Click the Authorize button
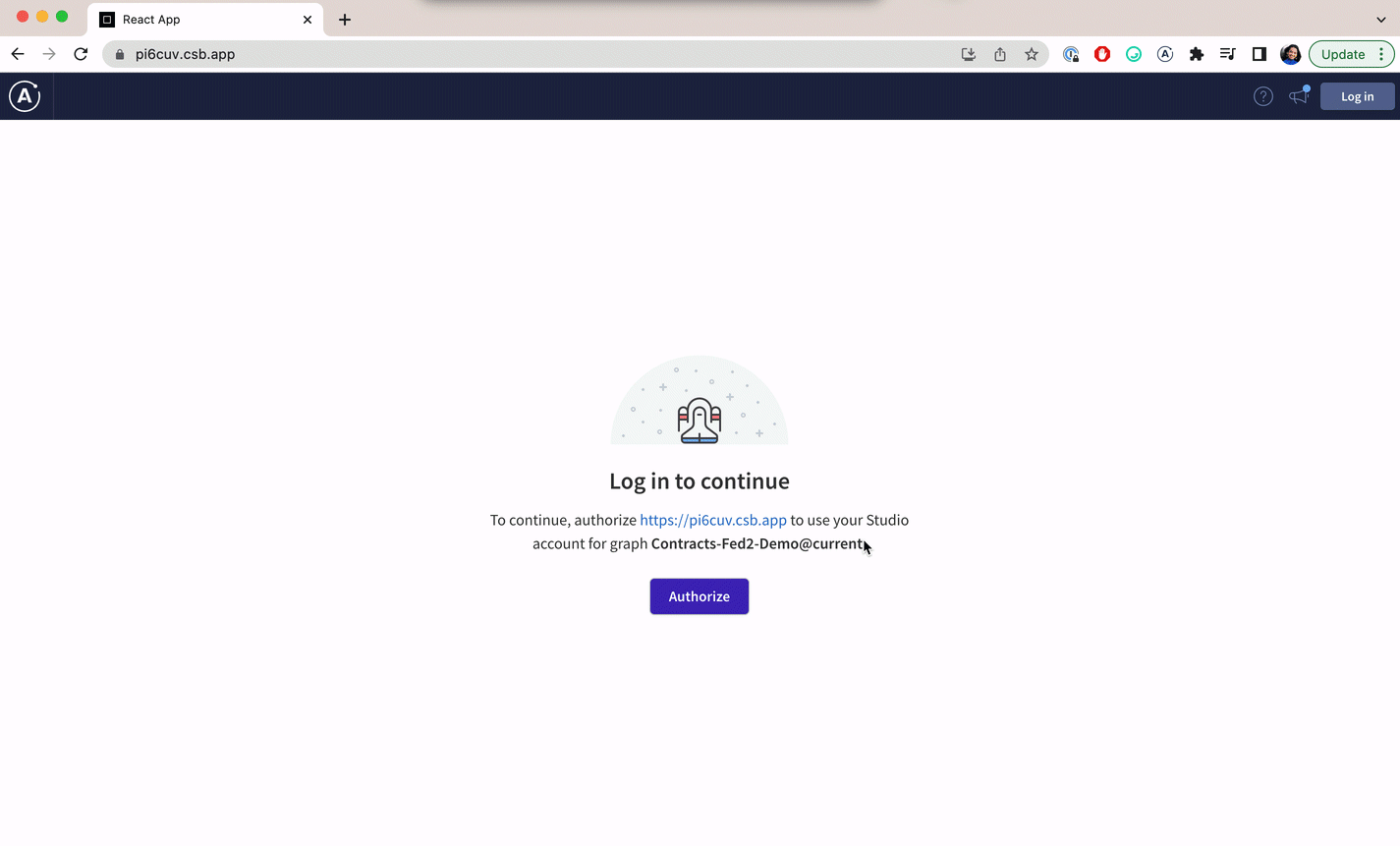The height and width of the screenshot is (846, 1400). (700, 596)
